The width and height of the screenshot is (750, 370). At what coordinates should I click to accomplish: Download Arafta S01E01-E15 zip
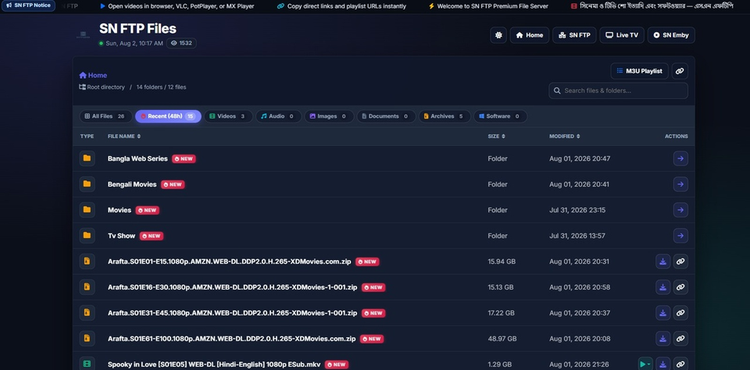[663, 261]
